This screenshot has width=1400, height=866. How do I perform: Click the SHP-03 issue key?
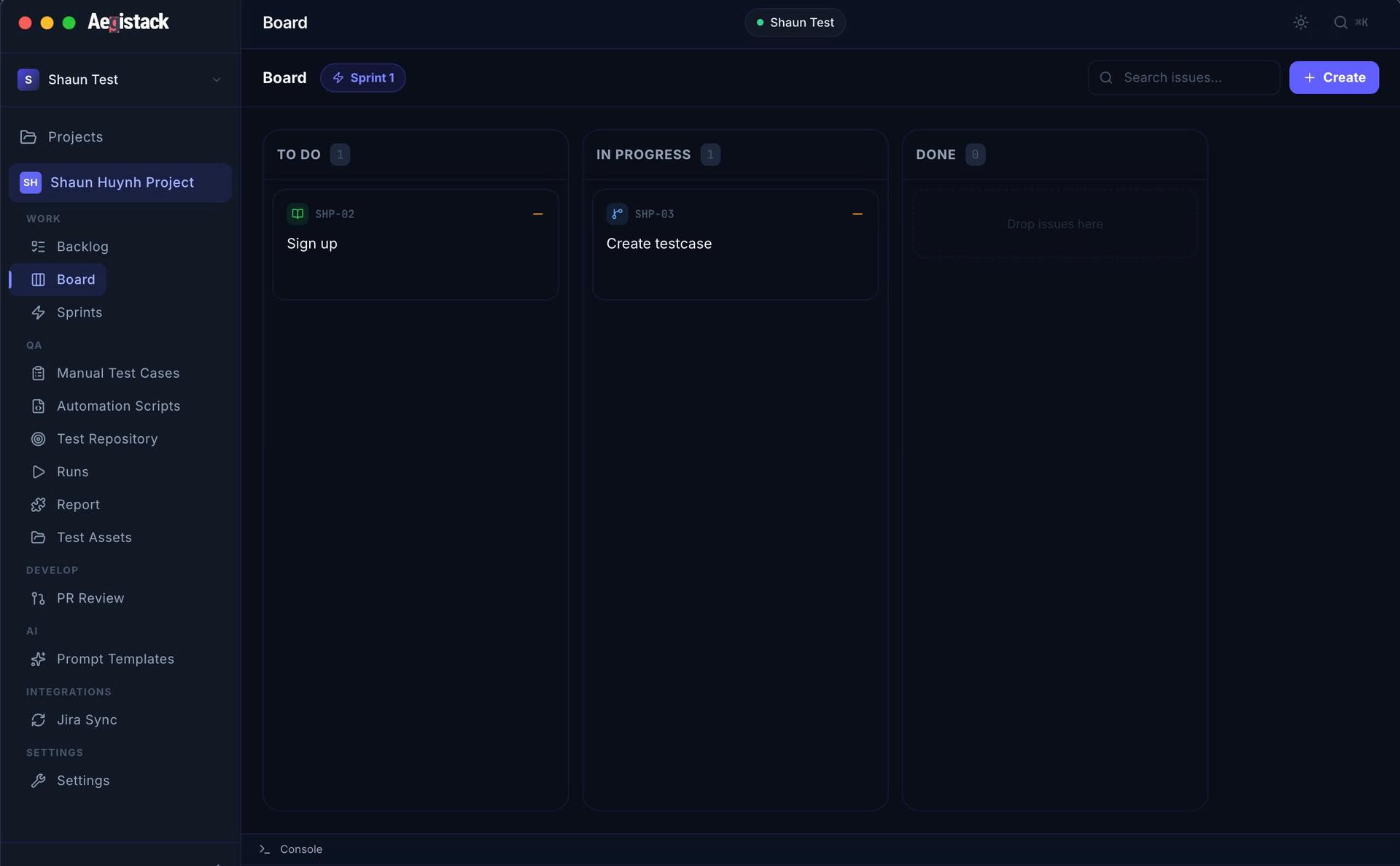[x=654, y=214]
